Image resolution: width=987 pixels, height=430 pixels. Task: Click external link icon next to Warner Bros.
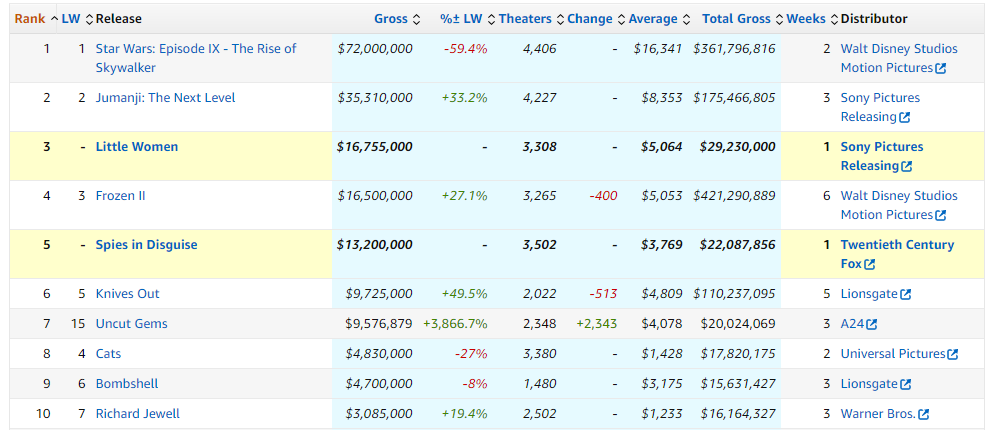click(x=923, y=414)
